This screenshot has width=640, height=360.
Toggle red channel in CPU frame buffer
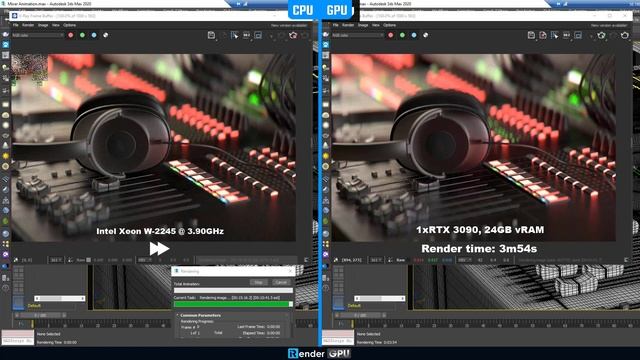point(71,36)
